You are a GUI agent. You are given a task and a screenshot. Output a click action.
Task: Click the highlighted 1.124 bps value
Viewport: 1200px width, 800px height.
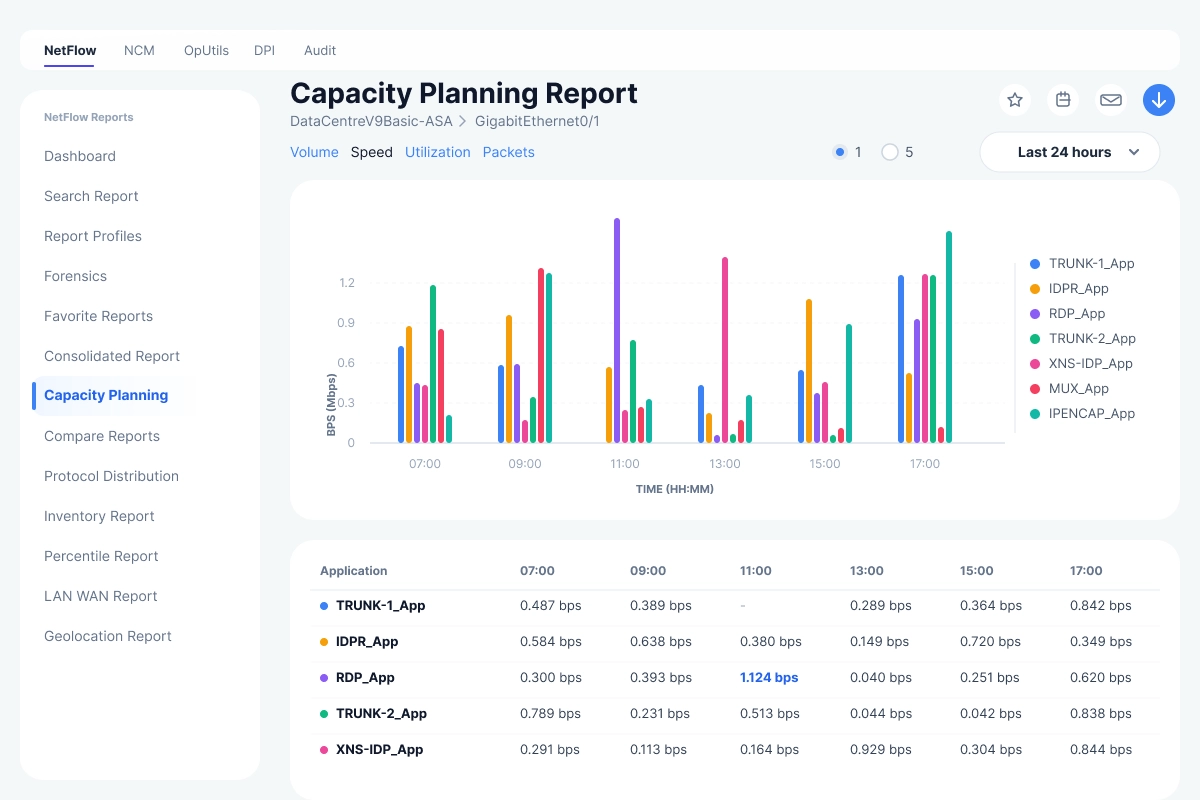click(x=769, y=678)
